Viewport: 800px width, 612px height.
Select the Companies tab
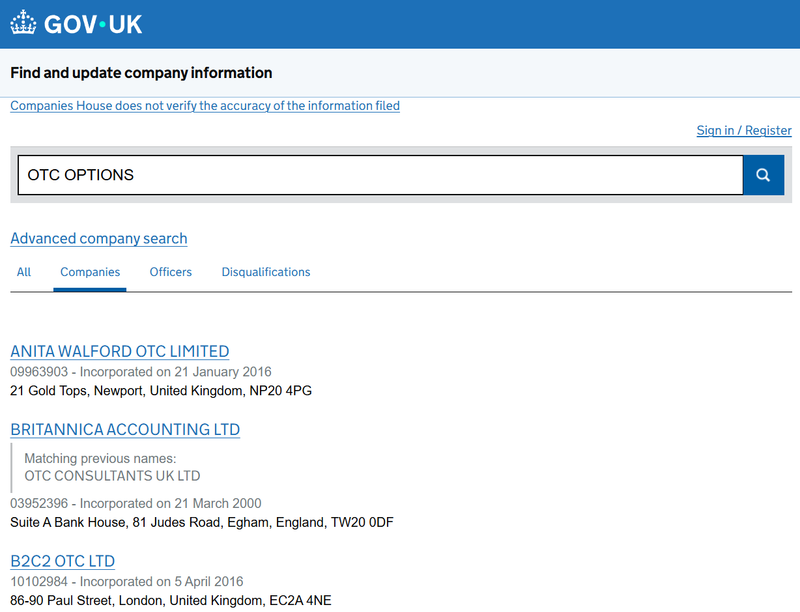point(90,272)
